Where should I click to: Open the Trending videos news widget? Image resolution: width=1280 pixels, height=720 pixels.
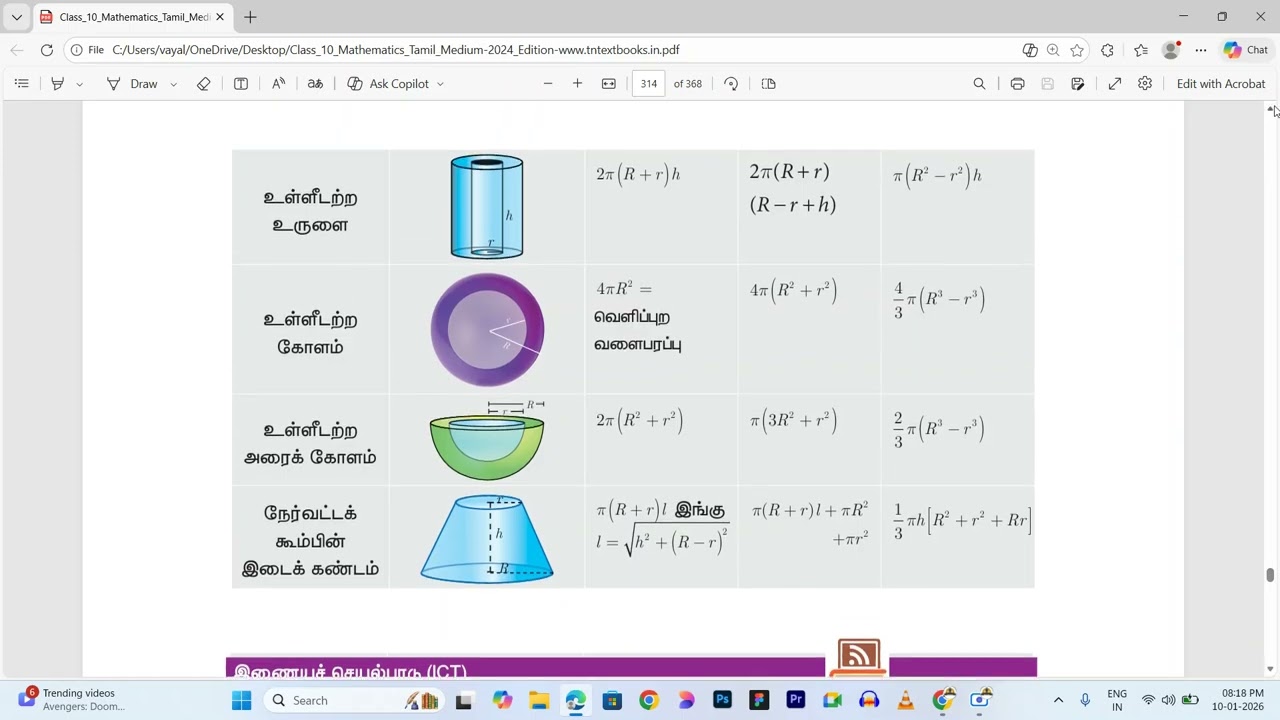tap(73, 700)
